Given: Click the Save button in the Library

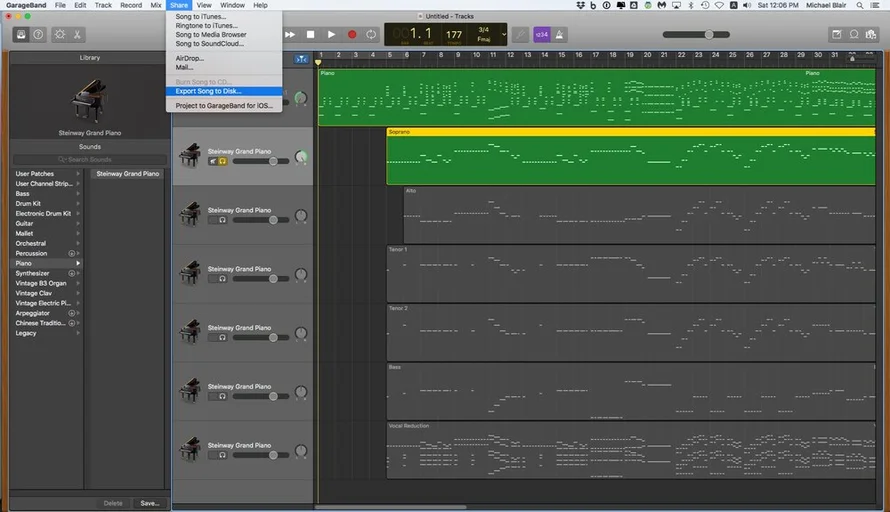Looking at the screenshot, I should click(x=150, y=503).
